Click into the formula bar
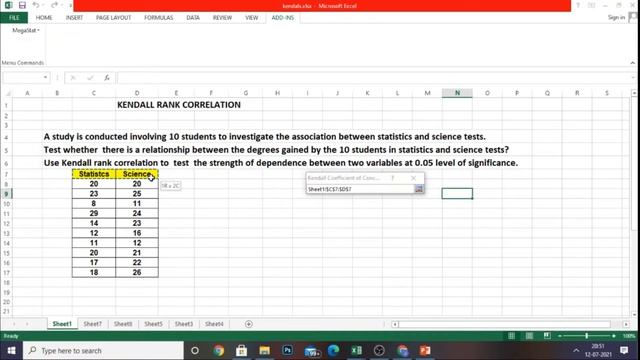Image resolution: width=640 pixels, height=360 pixels. coord(373,78)
